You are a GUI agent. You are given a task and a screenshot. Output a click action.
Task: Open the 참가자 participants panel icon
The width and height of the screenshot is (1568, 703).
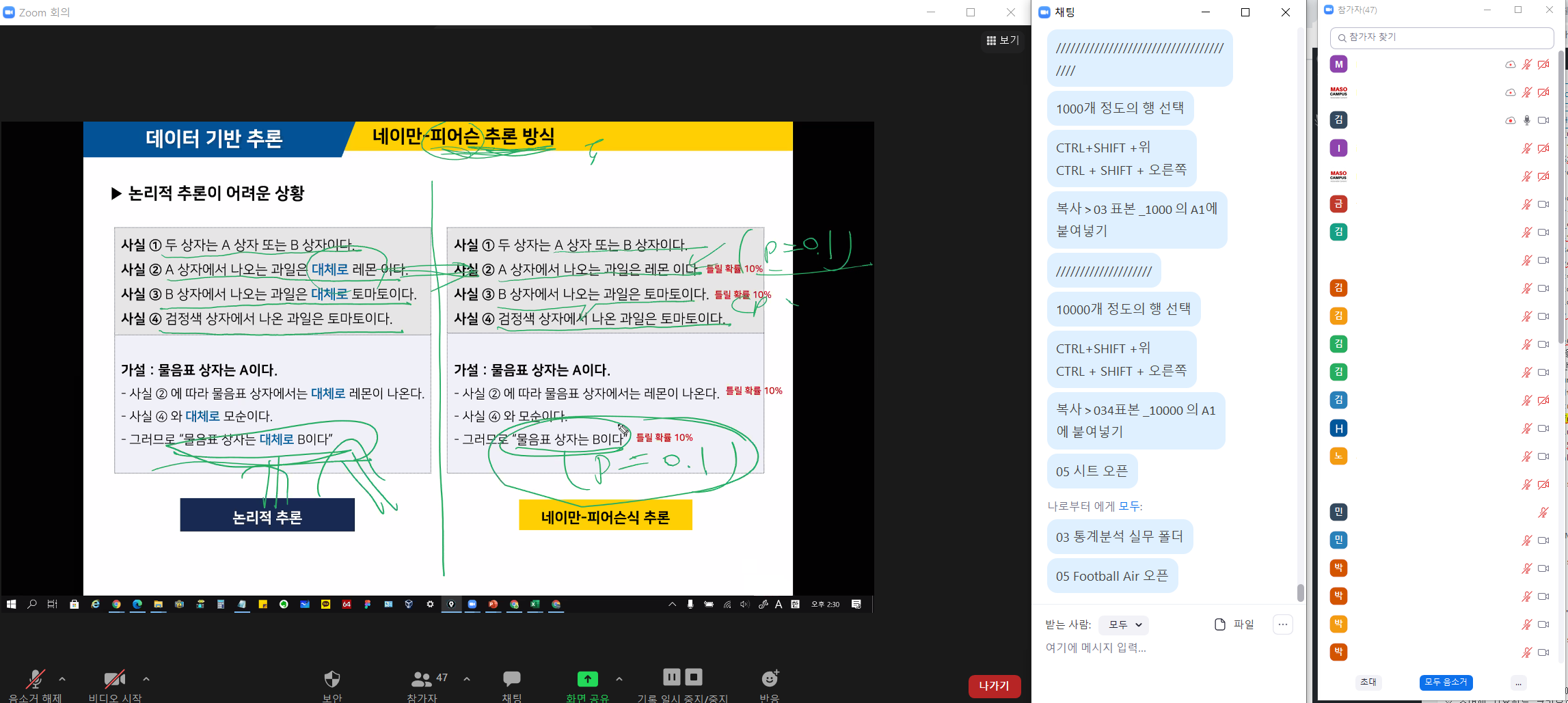pos(421,678)
